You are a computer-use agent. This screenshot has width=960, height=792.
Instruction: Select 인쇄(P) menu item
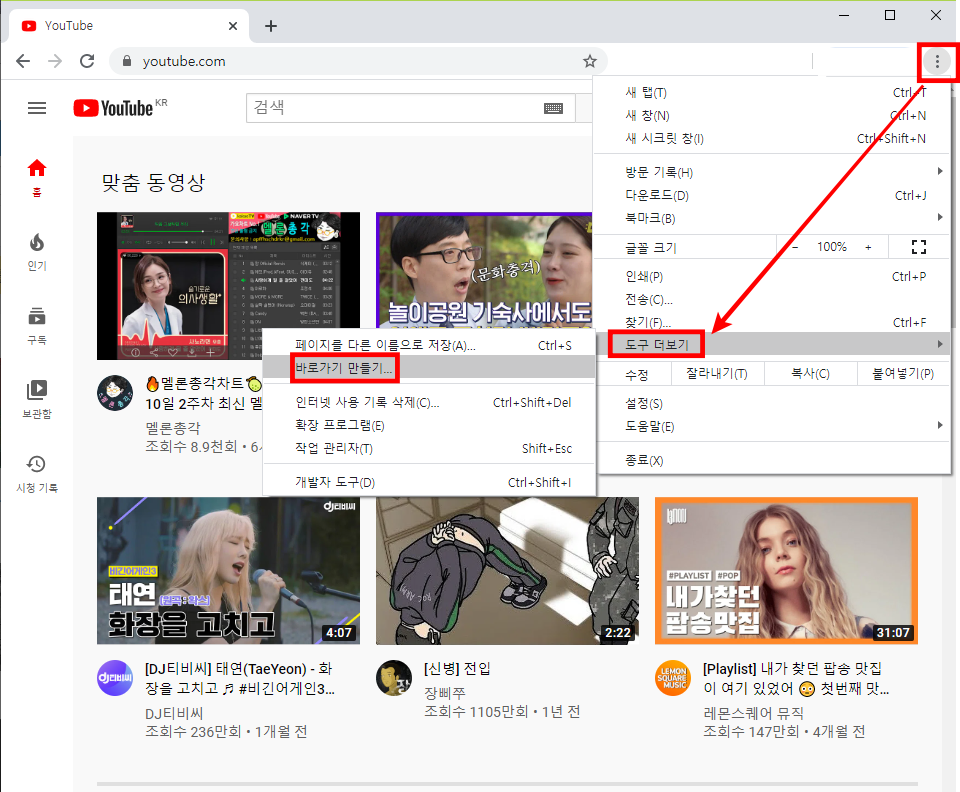tap(772, 276)
